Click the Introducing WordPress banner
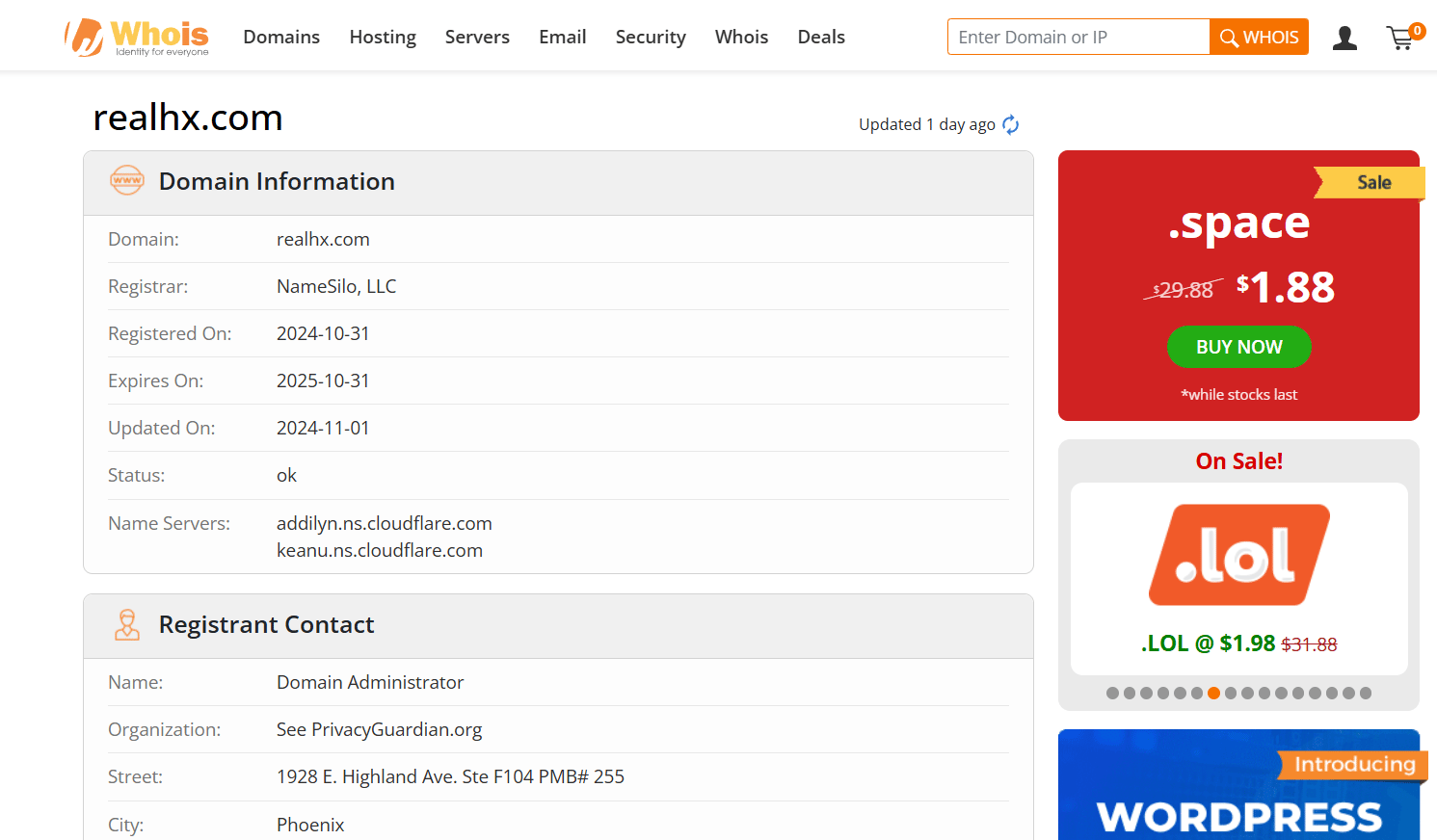Viewport: 1437px width, 840px height. tap(1238, 785)
